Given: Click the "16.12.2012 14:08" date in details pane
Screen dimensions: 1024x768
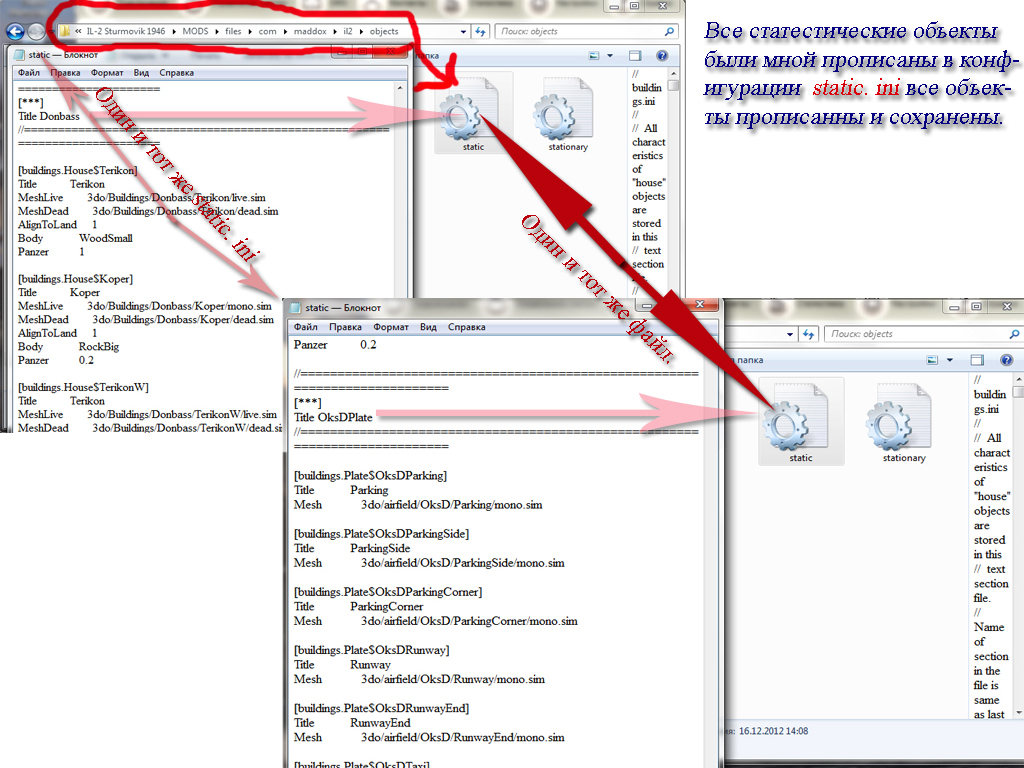Looking at the screenshot, I should click(x=773, y=731).
